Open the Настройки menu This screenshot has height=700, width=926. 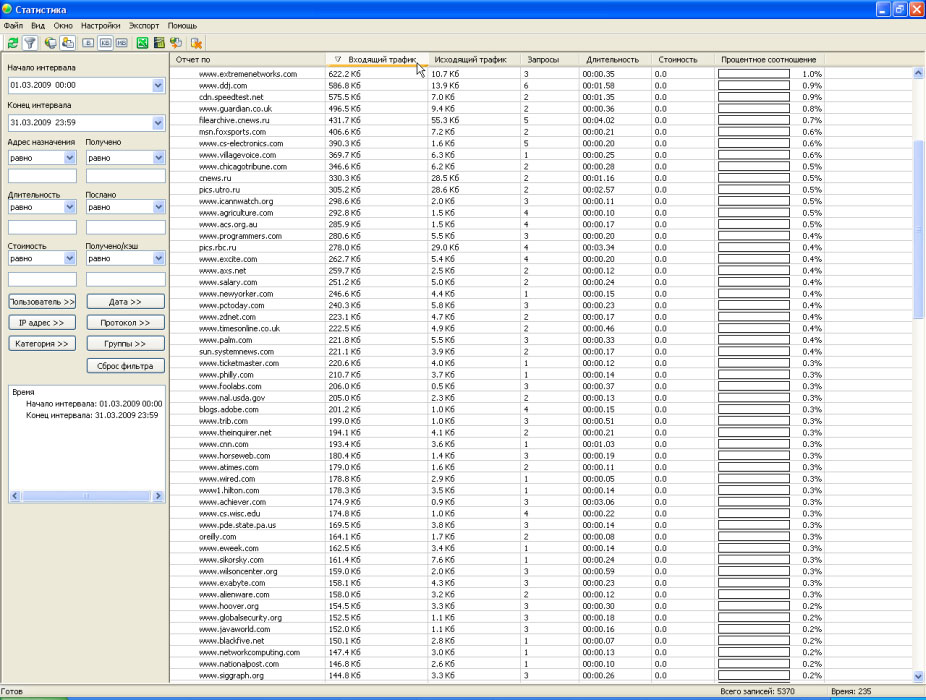tap(100, 25)
